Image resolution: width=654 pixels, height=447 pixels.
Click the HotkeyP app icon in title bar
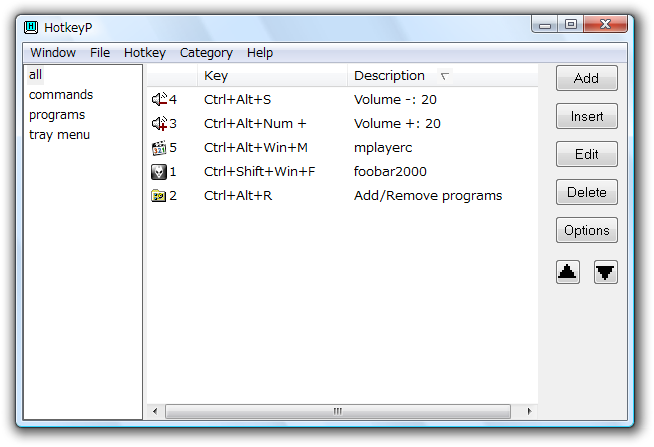tap(31, 28)
